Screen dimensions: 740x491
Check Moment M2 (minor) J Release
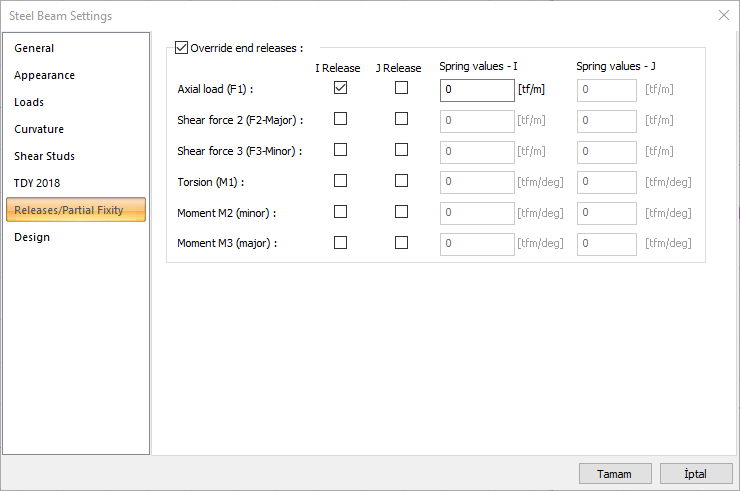pyautogui.click(x=401, y=212)
